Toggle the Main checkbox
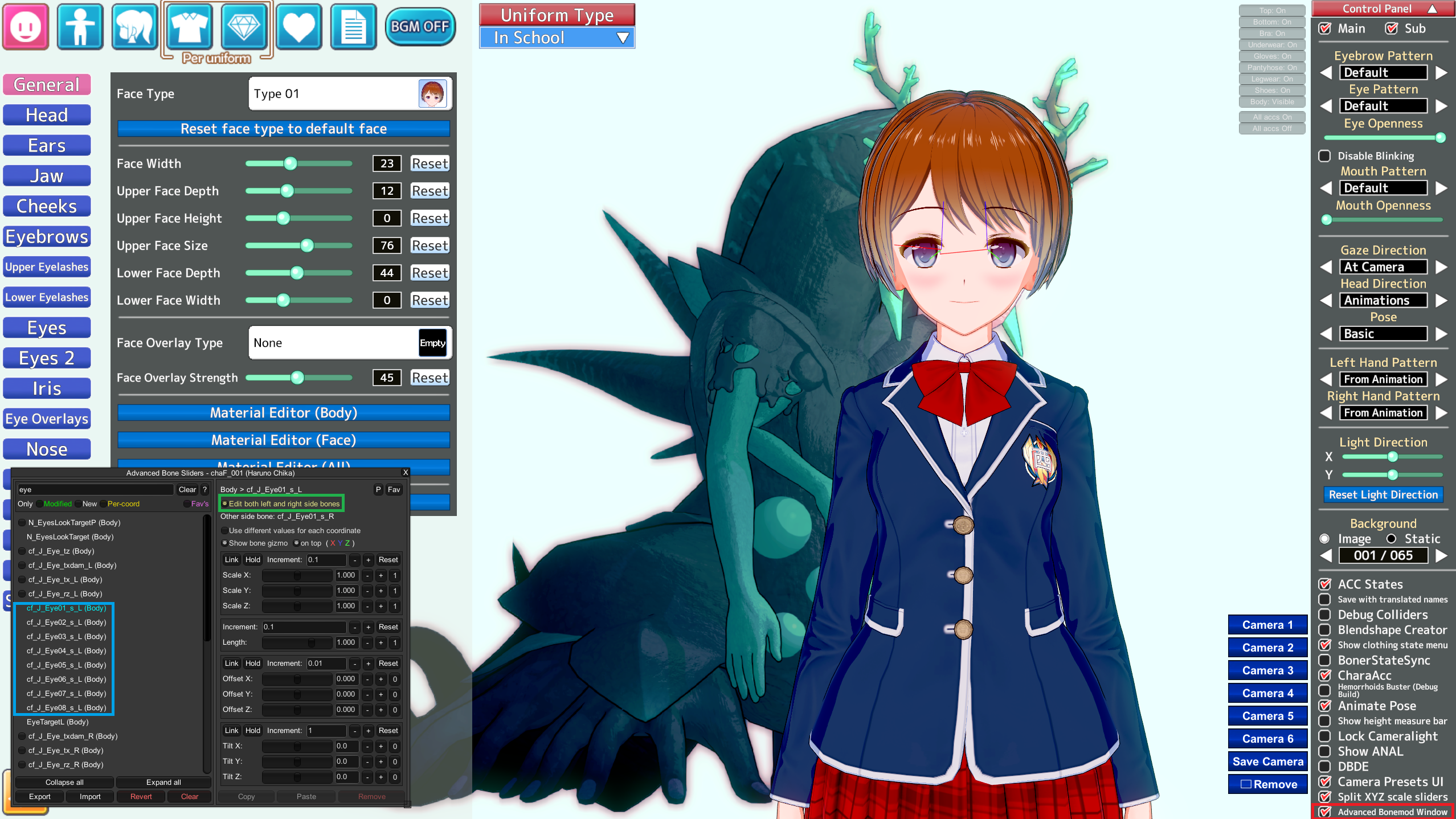This screenshot has width=1456, height=819. (x=1325, y=28)
